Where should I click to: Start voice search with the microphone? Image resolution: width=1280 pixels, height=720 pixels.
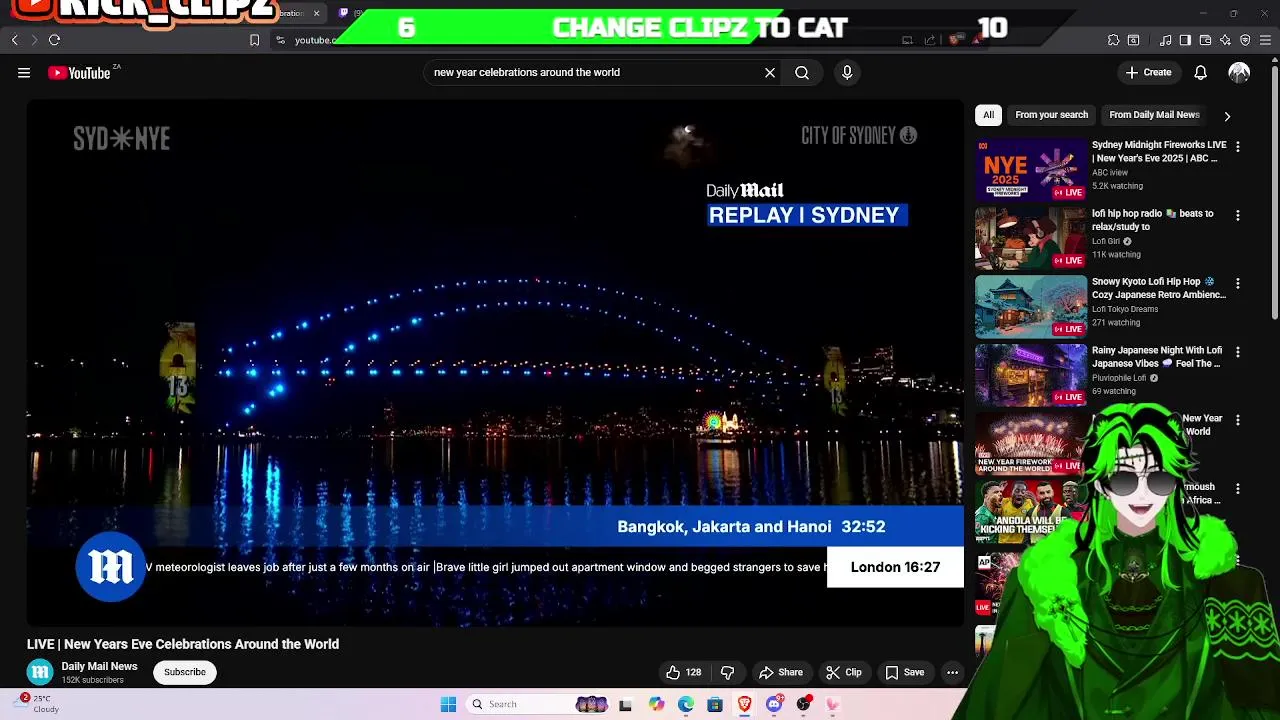(847, 72)
